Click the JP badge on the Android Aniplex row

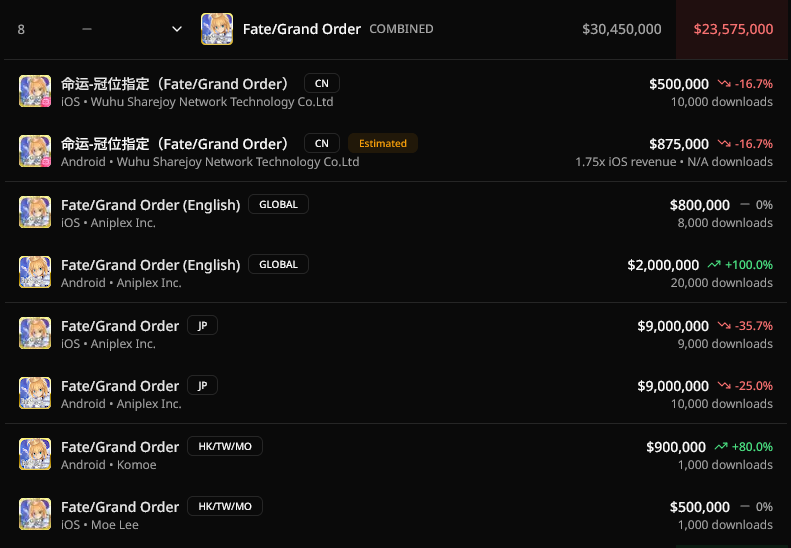tap(202, 386)
